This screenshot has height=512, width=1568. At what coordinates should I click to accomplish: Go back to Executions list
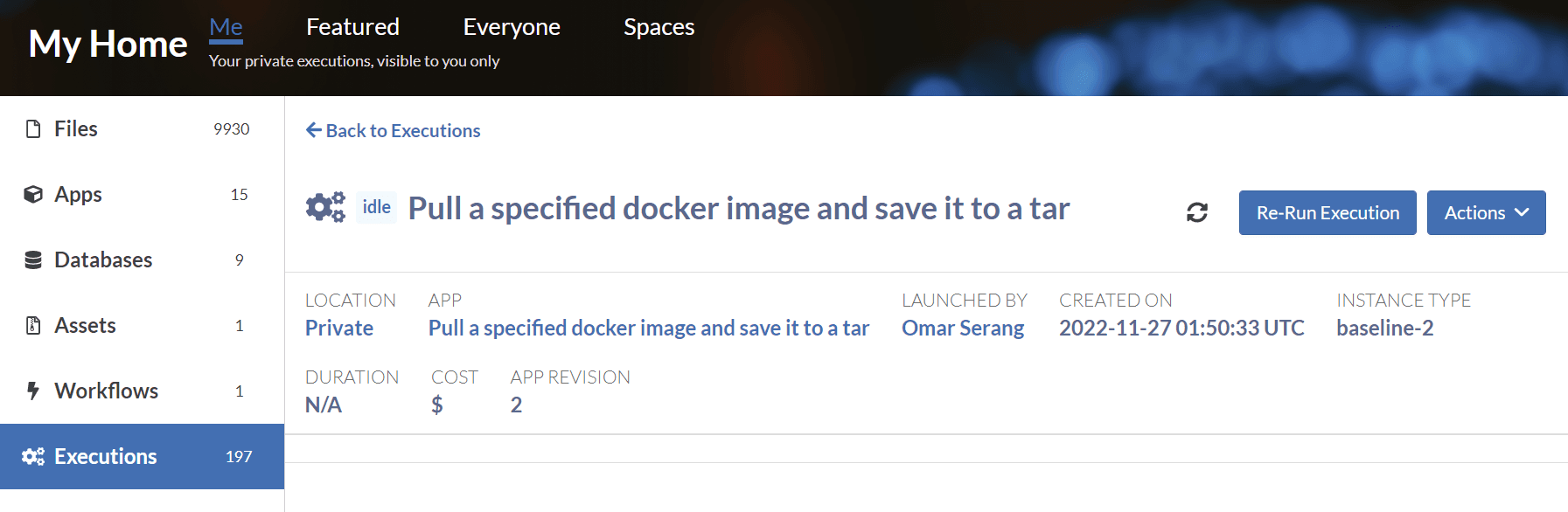(394, 130)
